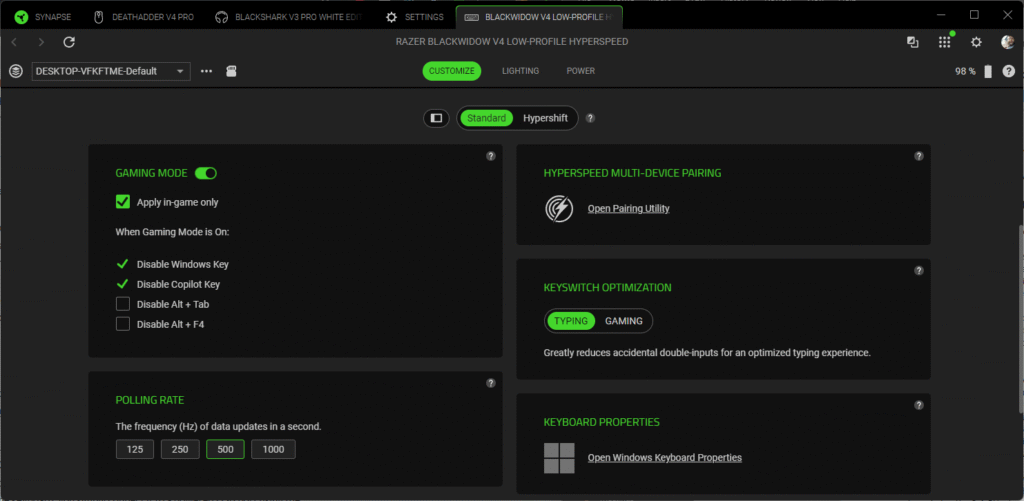Click help icon in Hyperspeed Pairing panel
The image size is (1024, 501).
(919, 156)
